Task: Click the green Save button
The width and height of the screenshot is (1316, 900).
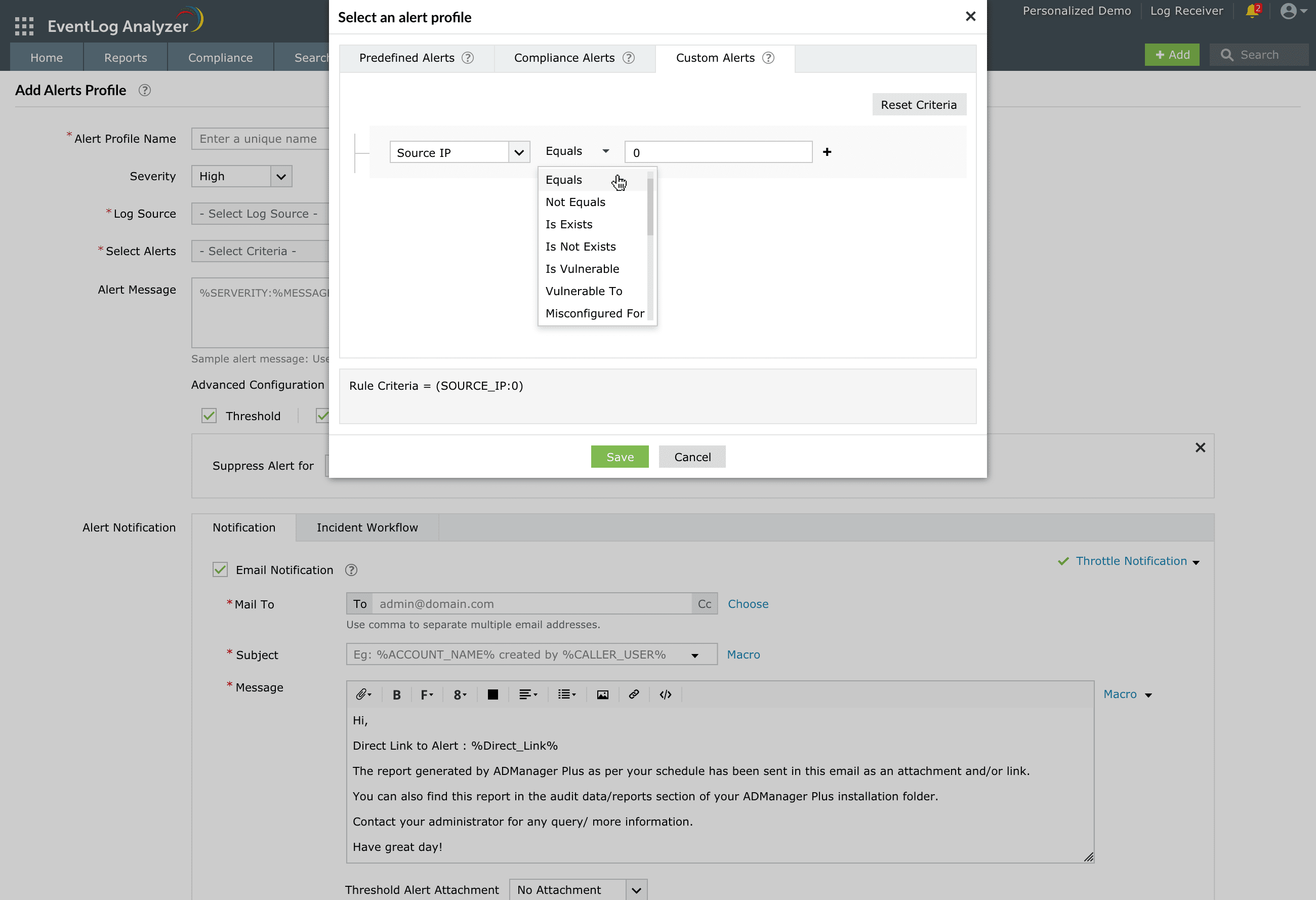Action: 620,457
